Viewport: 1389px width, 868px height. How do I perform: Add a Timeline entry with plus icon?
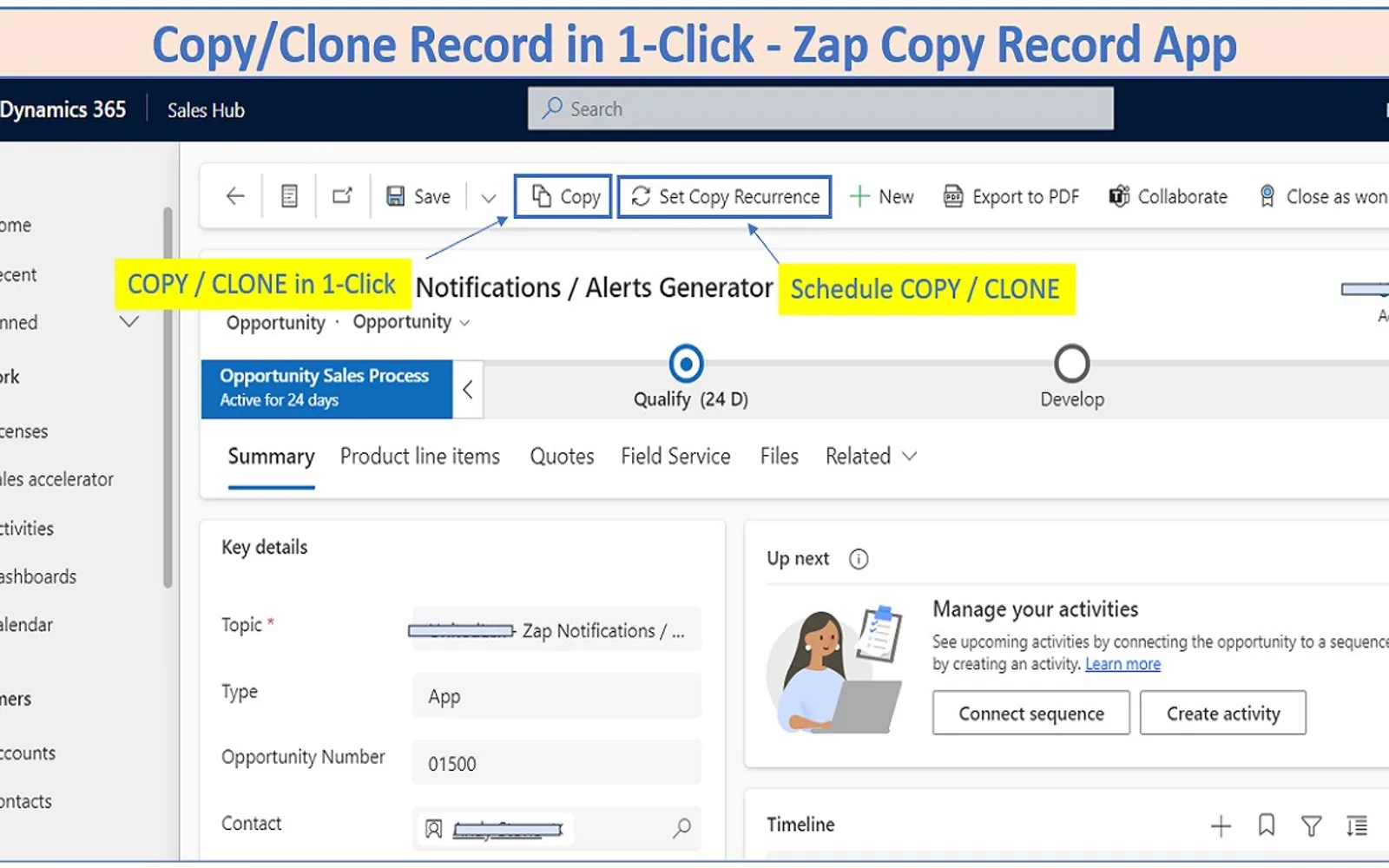pyautogui.click(x=1221, y=825)
